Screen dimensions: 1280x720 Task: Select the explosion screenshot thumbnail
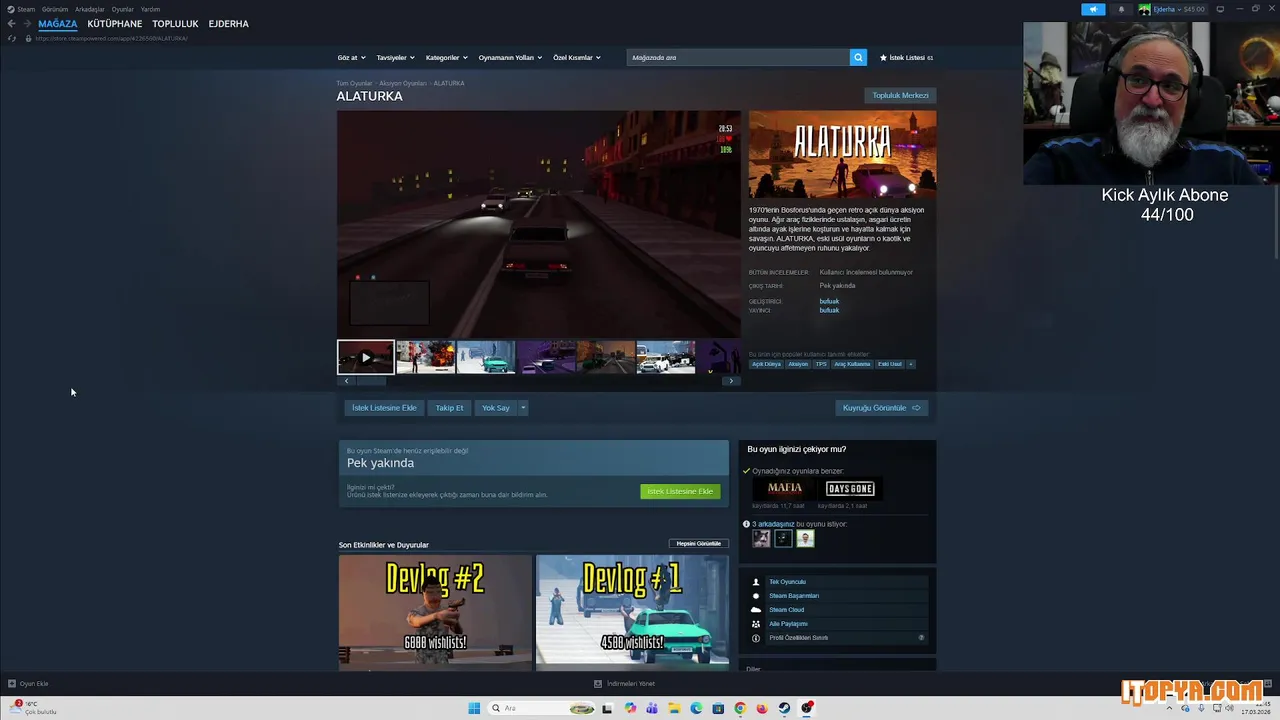click(x=426, y=357)
